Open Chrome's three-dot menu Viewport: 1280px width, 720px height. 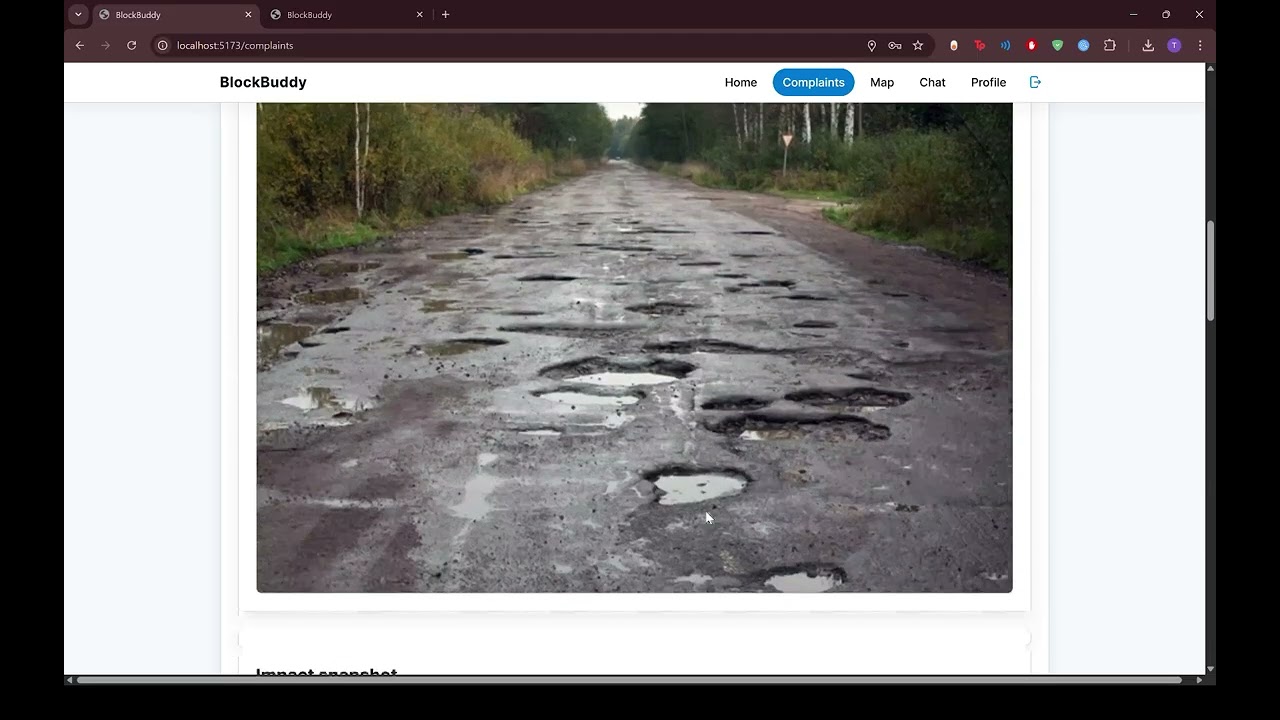click(x=1200, y=45)
